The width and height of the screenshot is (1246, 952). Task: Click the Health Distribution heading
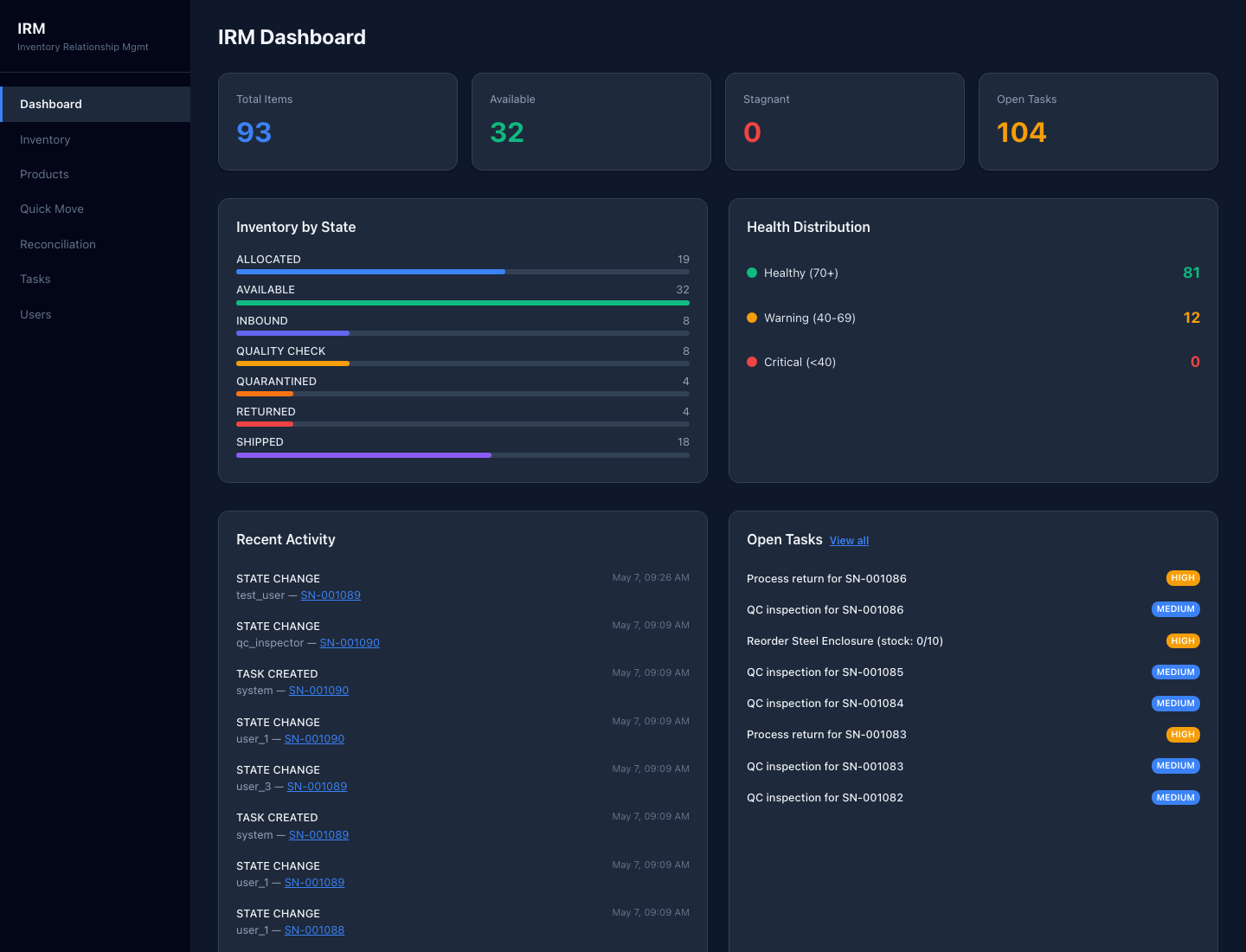[x=808, y=227]
